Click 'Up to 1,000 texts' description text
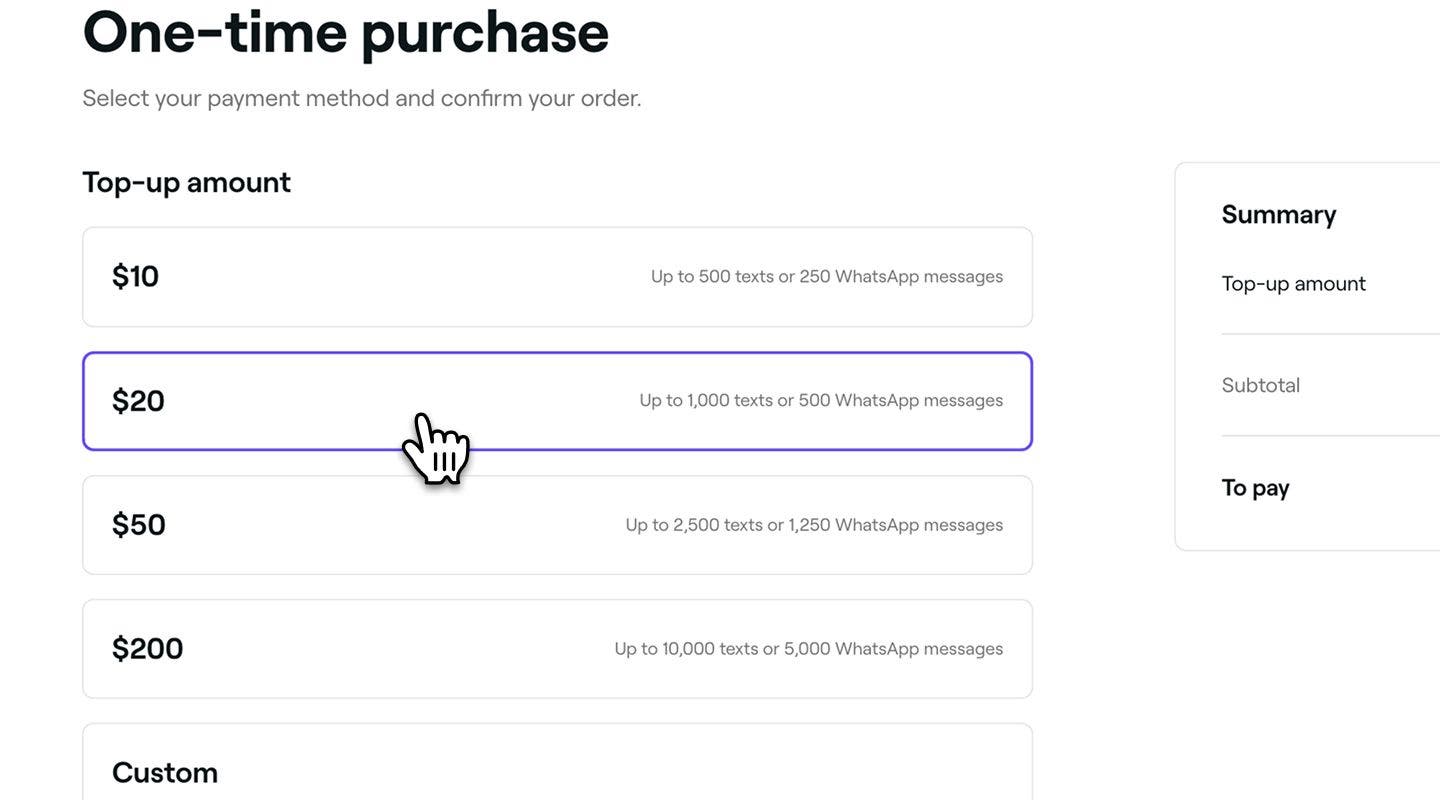The width and height of the screenshot is (1440, 800). pos(821,401)
